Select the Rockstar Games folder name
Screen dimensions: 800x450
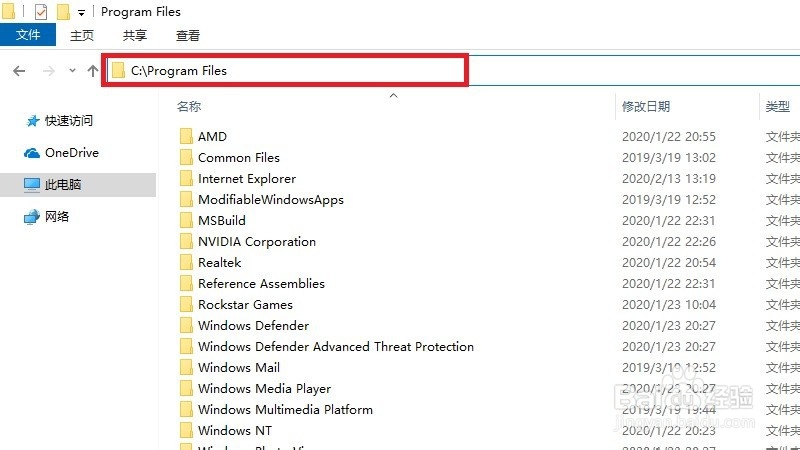coord(245,305)
